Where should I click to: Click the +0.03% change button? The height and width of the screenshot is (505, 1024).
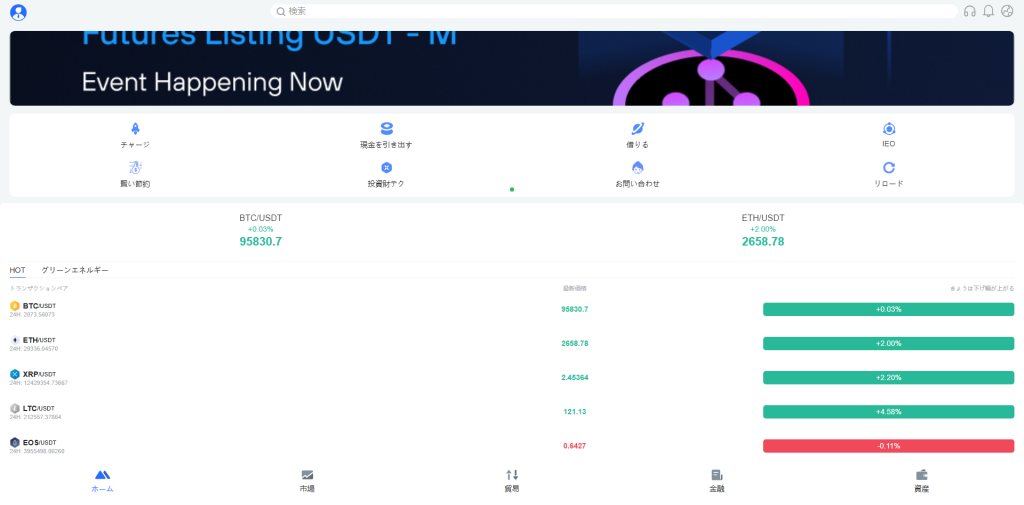click(888, 309)
